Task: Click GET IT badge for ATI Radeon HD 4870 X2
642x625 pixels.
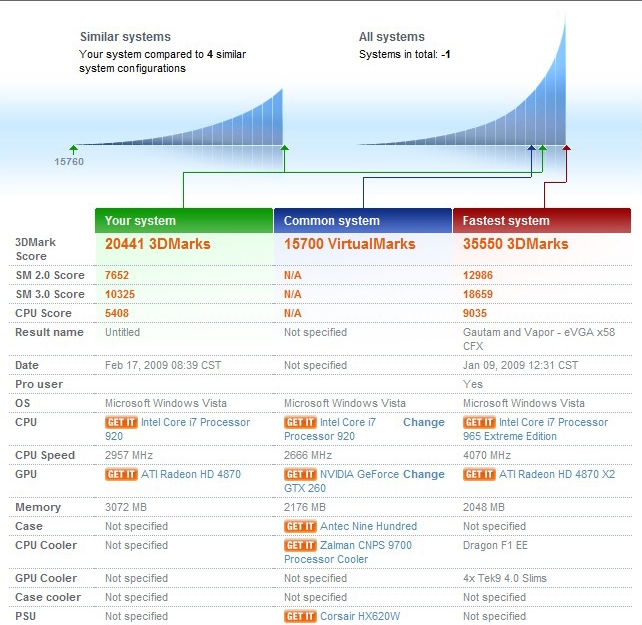Action: point(479,474)
